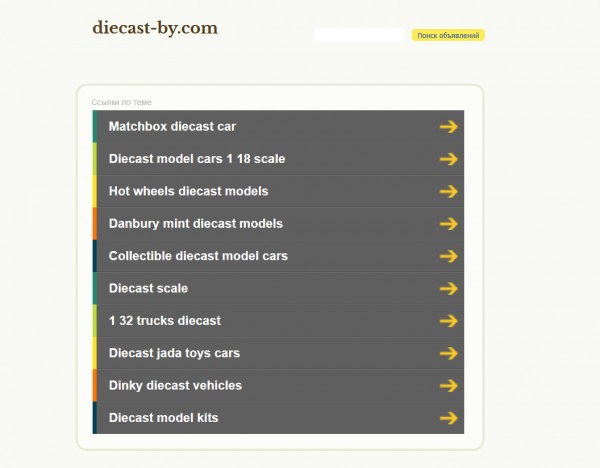Click the arrow icon beside Diecast model kits
Viewport: 600px width, 468px height.
click(448, 418)
